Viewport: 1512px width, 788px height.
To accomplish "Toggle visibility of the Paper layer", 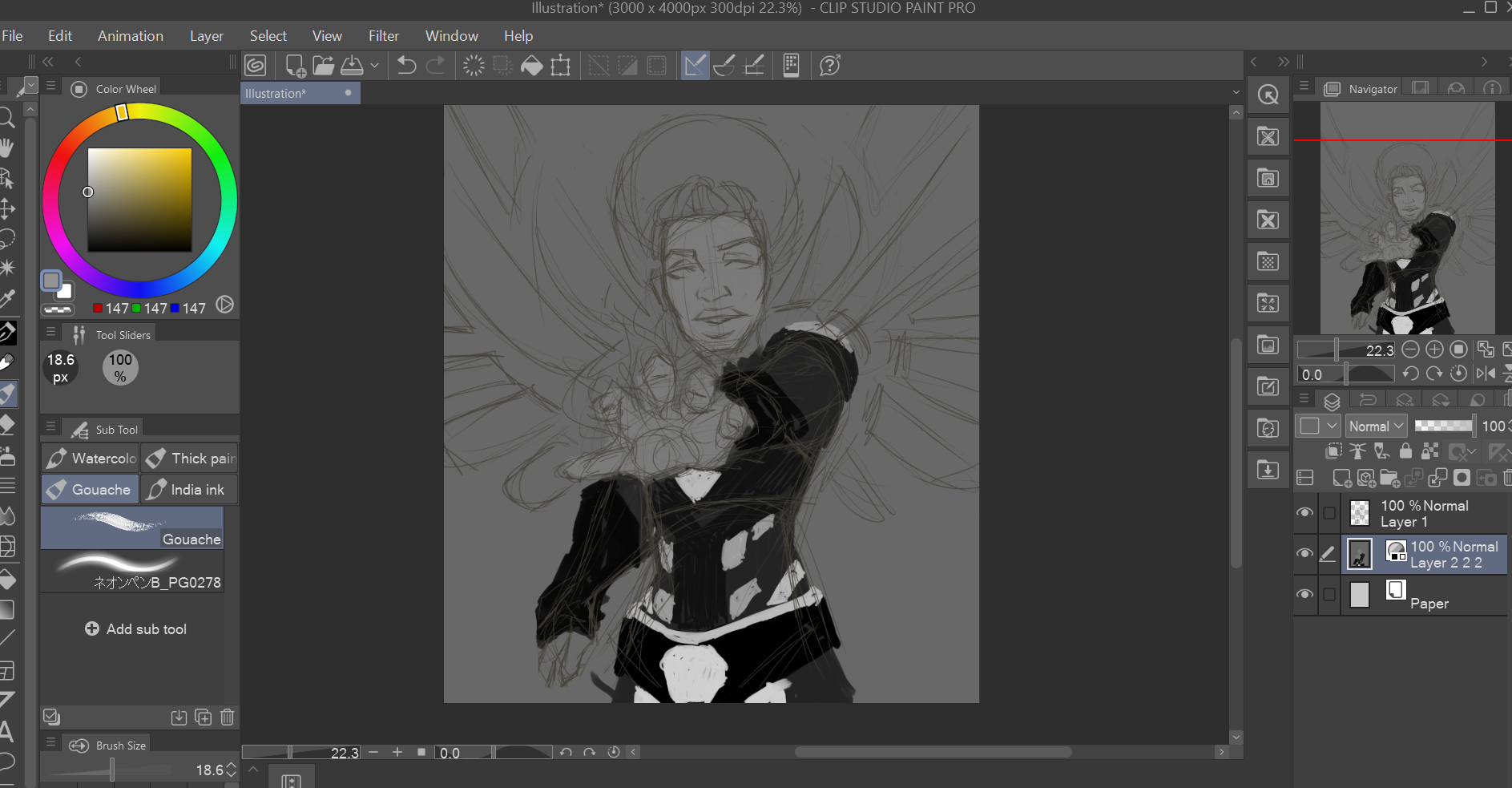I will click(x=1304, y=595).
